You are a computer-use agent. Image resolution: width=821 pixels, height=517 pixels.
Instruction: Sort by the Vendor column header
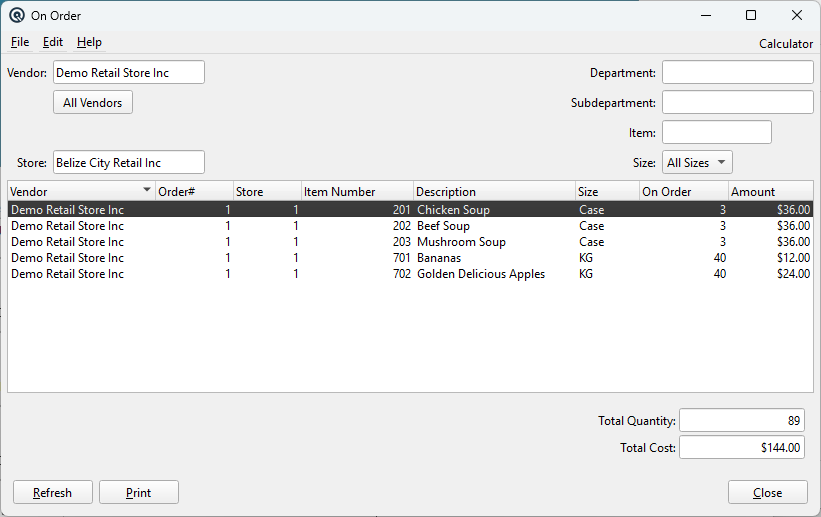coord(81,192)
